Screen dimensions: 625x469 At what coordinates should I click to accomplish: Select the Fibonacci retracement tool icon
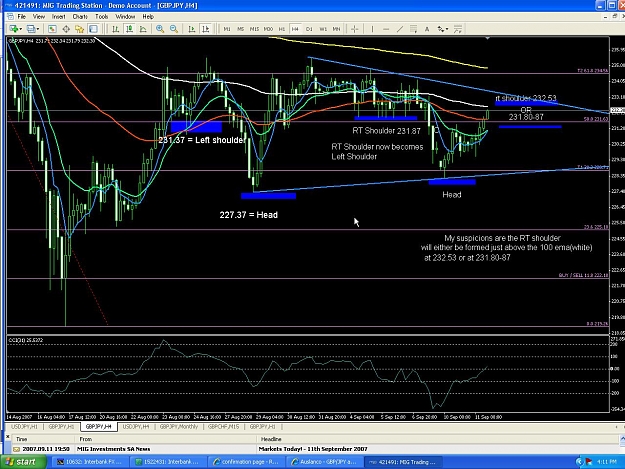click(413, 29)
